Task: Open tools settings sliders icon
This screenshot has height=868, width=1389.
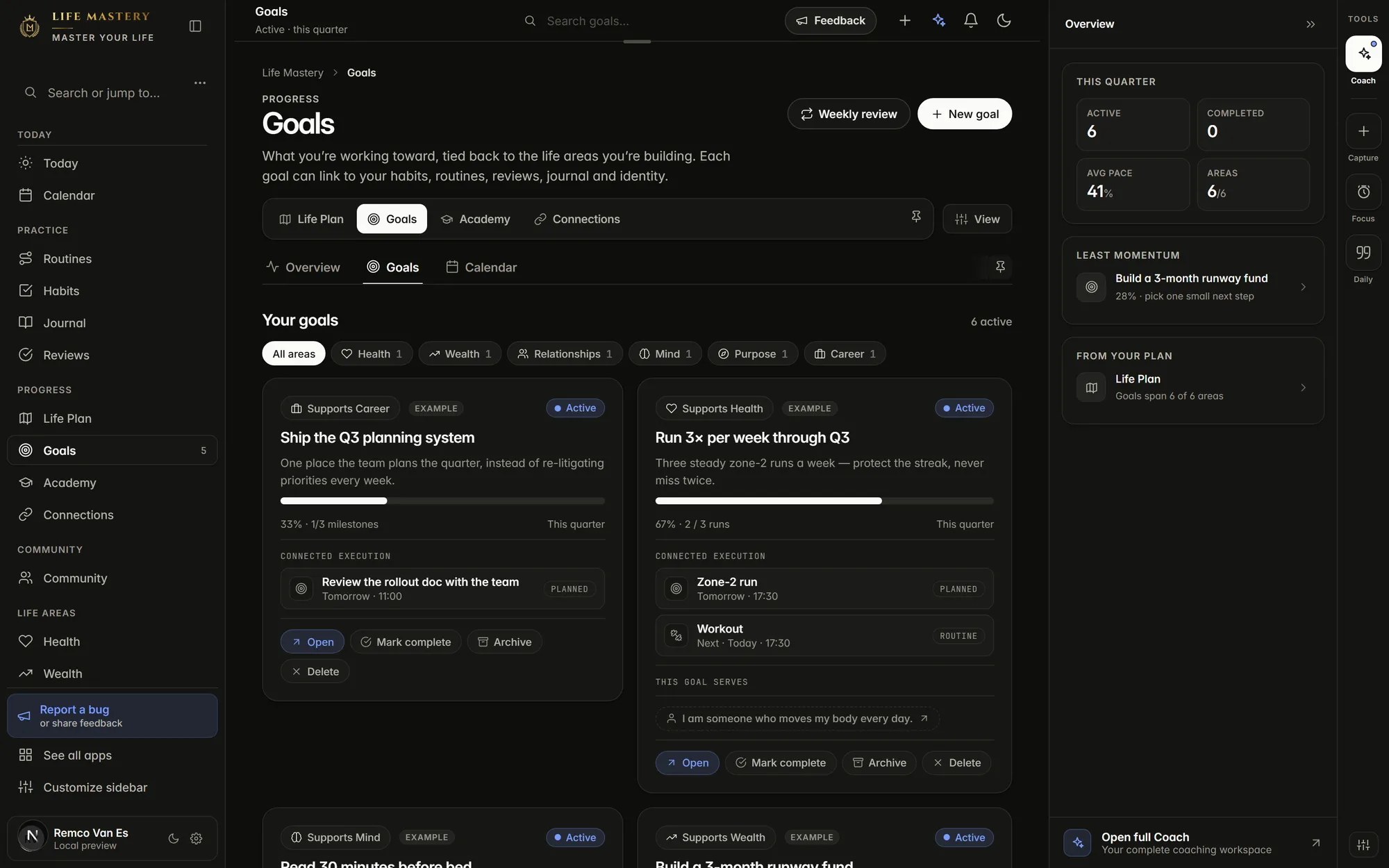Action: pyautogui.click(x=1363, y=844)
